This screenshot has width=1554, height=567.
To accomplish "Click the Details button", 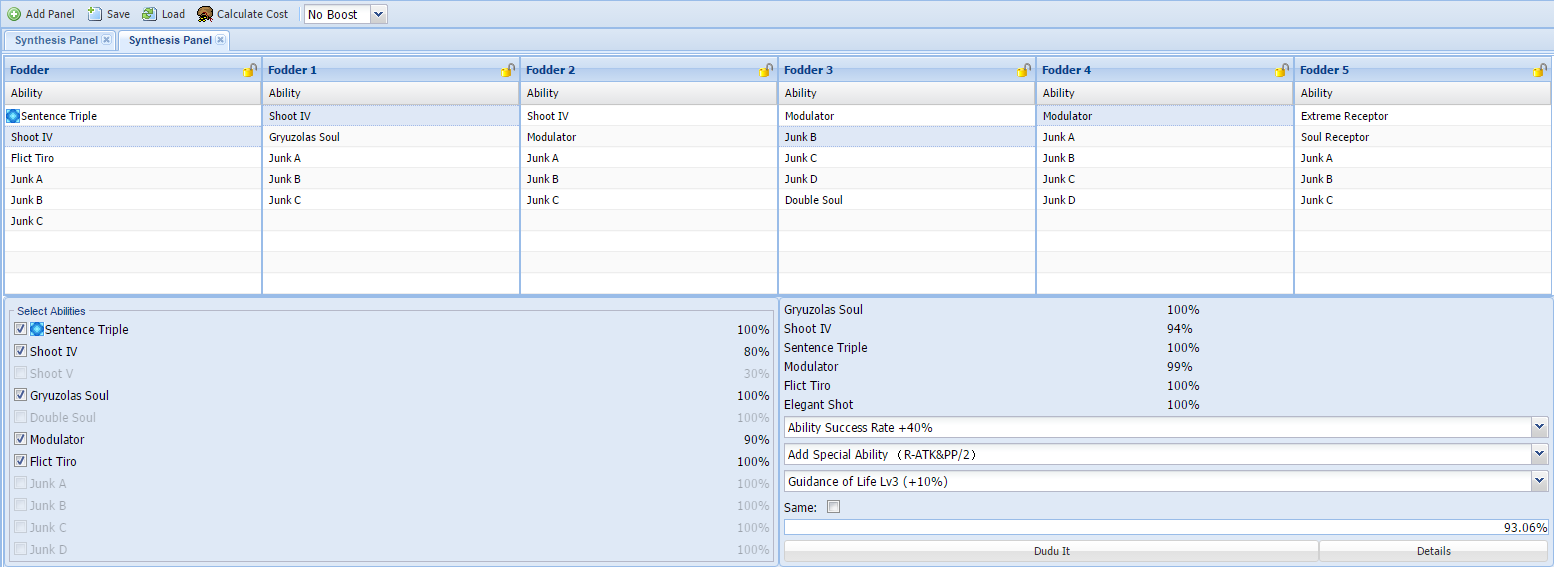I will pyautogui.click(x=1433, y=551).
